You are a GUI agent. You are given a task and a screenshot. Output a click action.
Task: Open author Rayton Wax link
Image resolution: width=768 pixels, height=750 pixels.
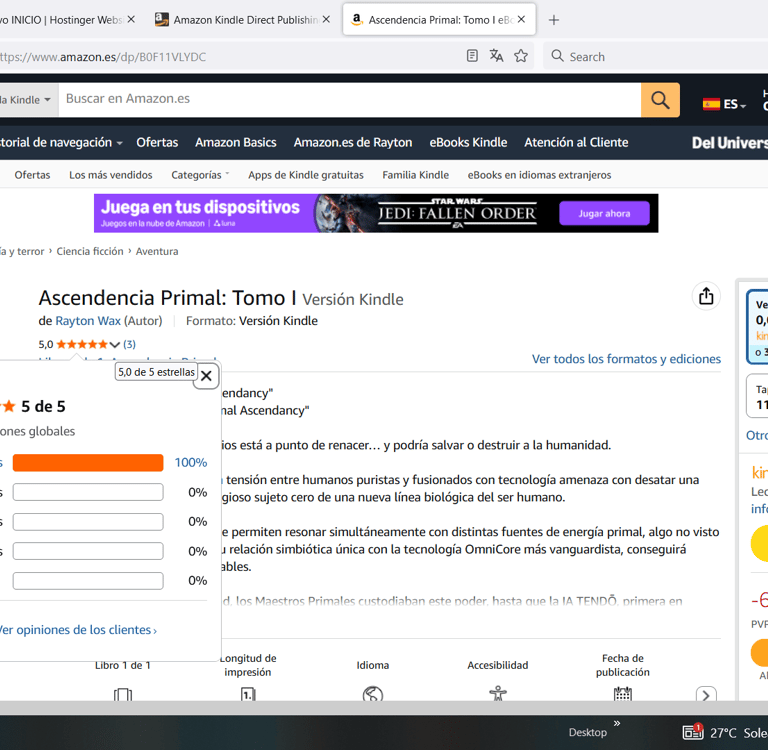pyautogui.click(x=88, y=321)
